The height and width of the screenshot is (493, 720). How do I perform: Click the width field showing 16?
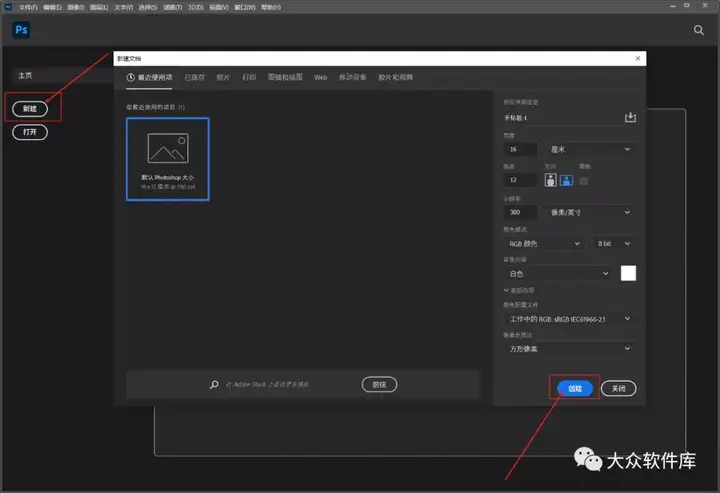coord(520,149)
